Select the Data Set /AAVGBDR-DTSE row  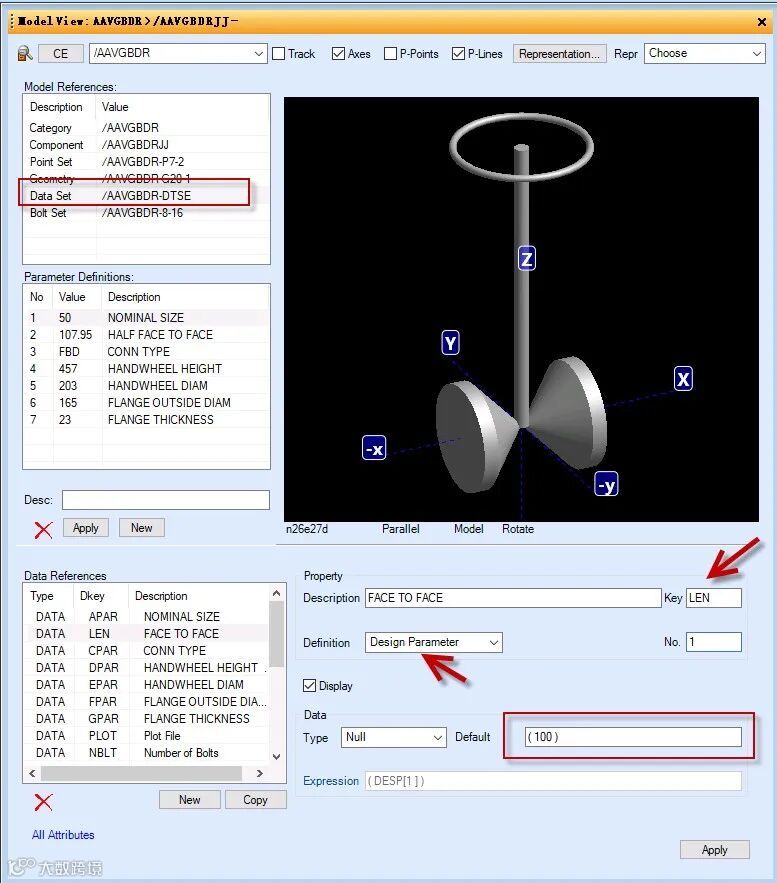pos(146,195)
